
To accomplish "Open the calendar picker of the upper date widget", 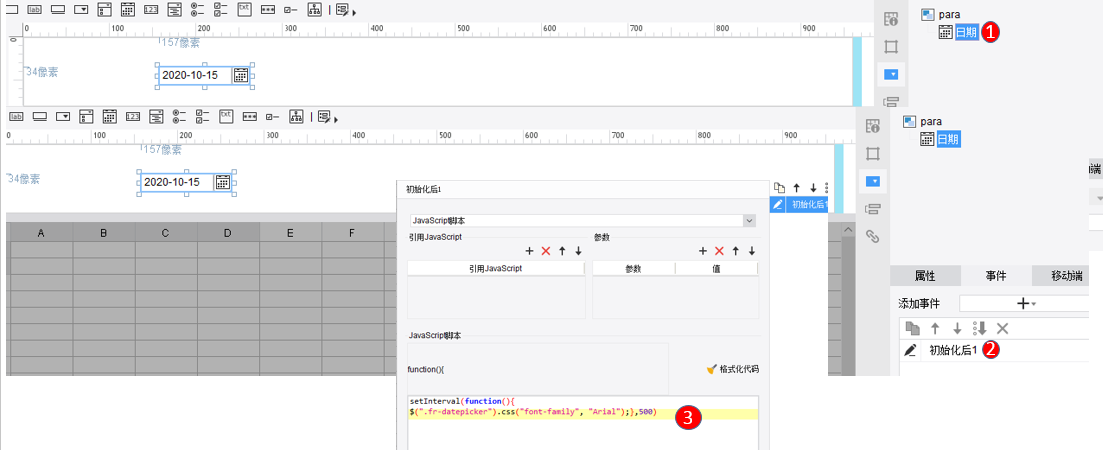I will click(x=241, y=75).
